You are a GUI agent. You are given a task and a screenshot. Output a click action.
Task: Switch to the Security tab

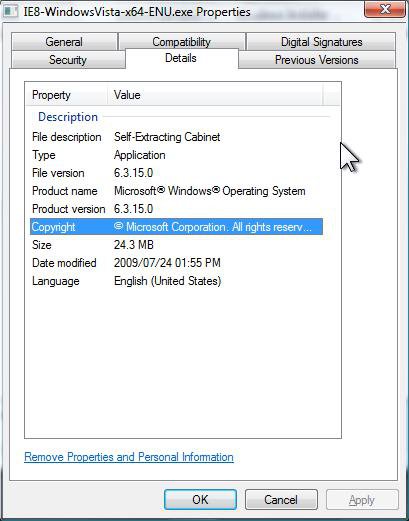[x=68, y=60]
